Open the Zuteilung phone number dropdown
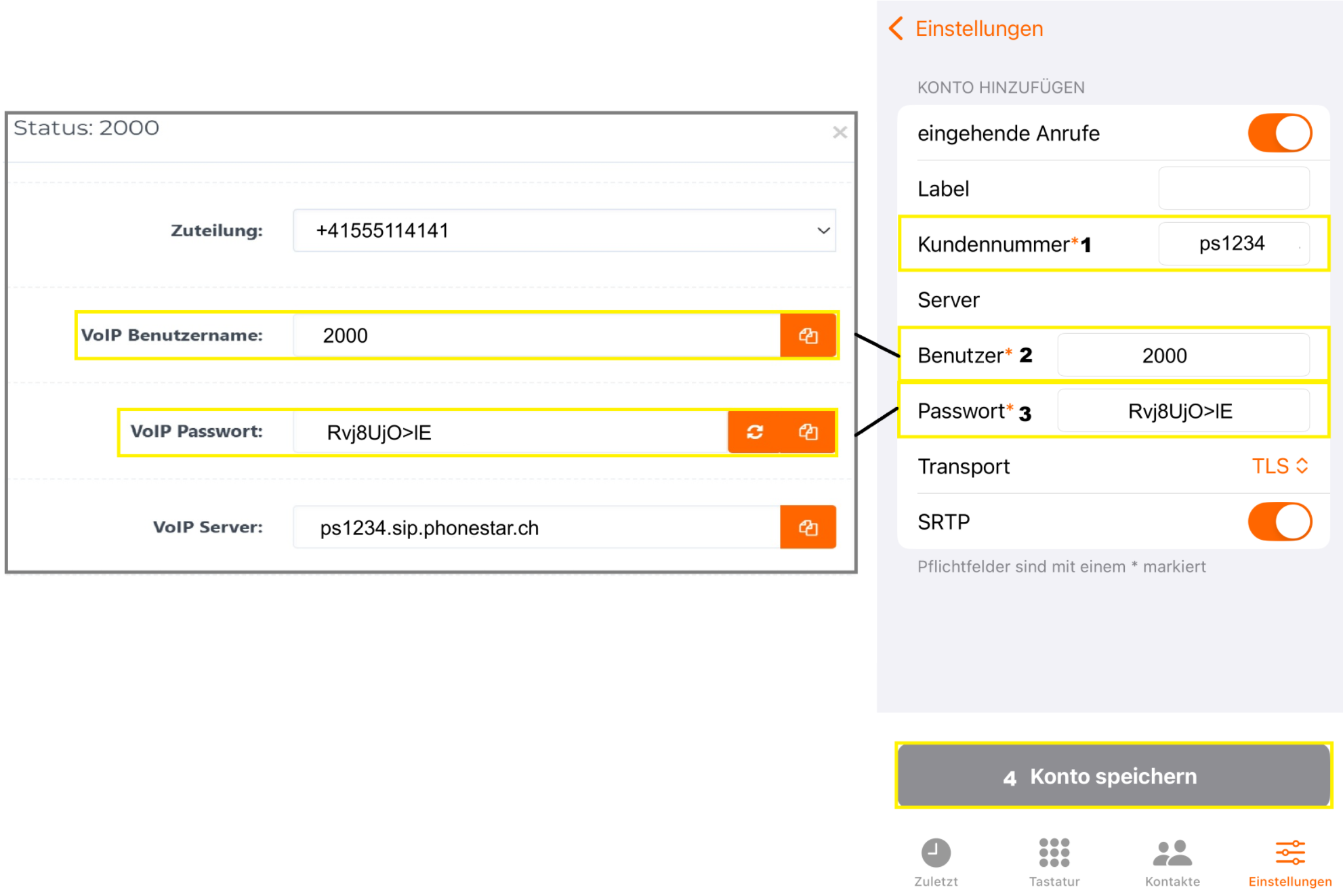Viewport: 1343px width, 896px height. pos(564,231)
